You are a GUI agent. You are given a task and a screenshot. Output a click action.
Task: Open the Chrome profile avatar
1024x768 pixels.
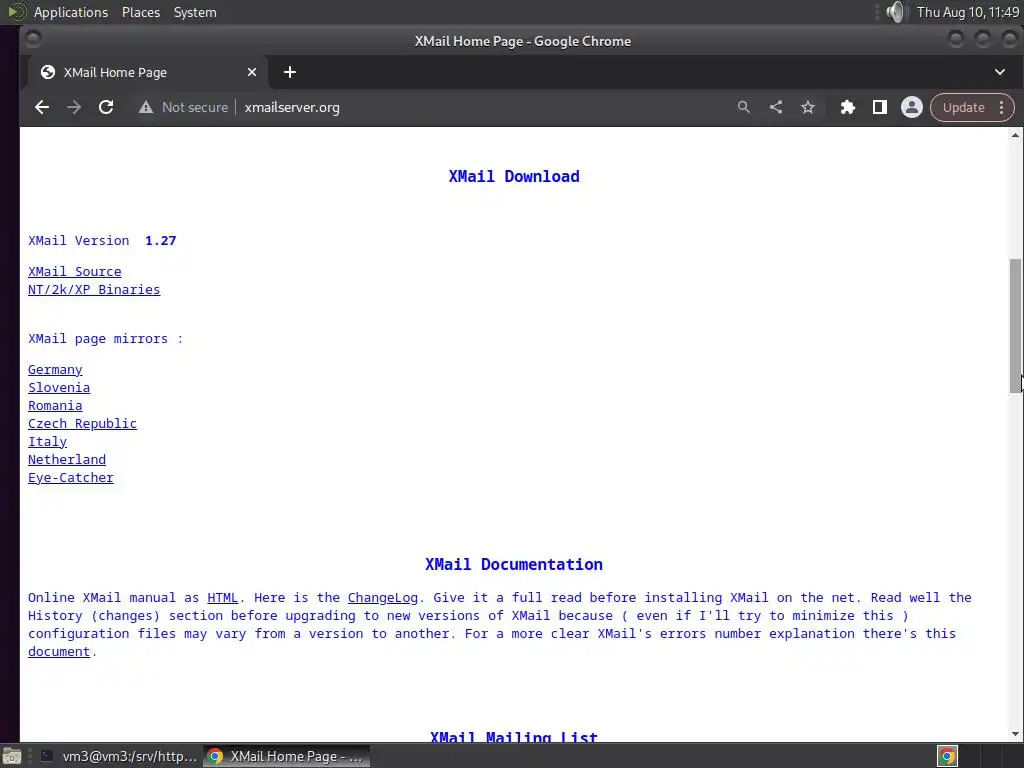coord(912,107)
